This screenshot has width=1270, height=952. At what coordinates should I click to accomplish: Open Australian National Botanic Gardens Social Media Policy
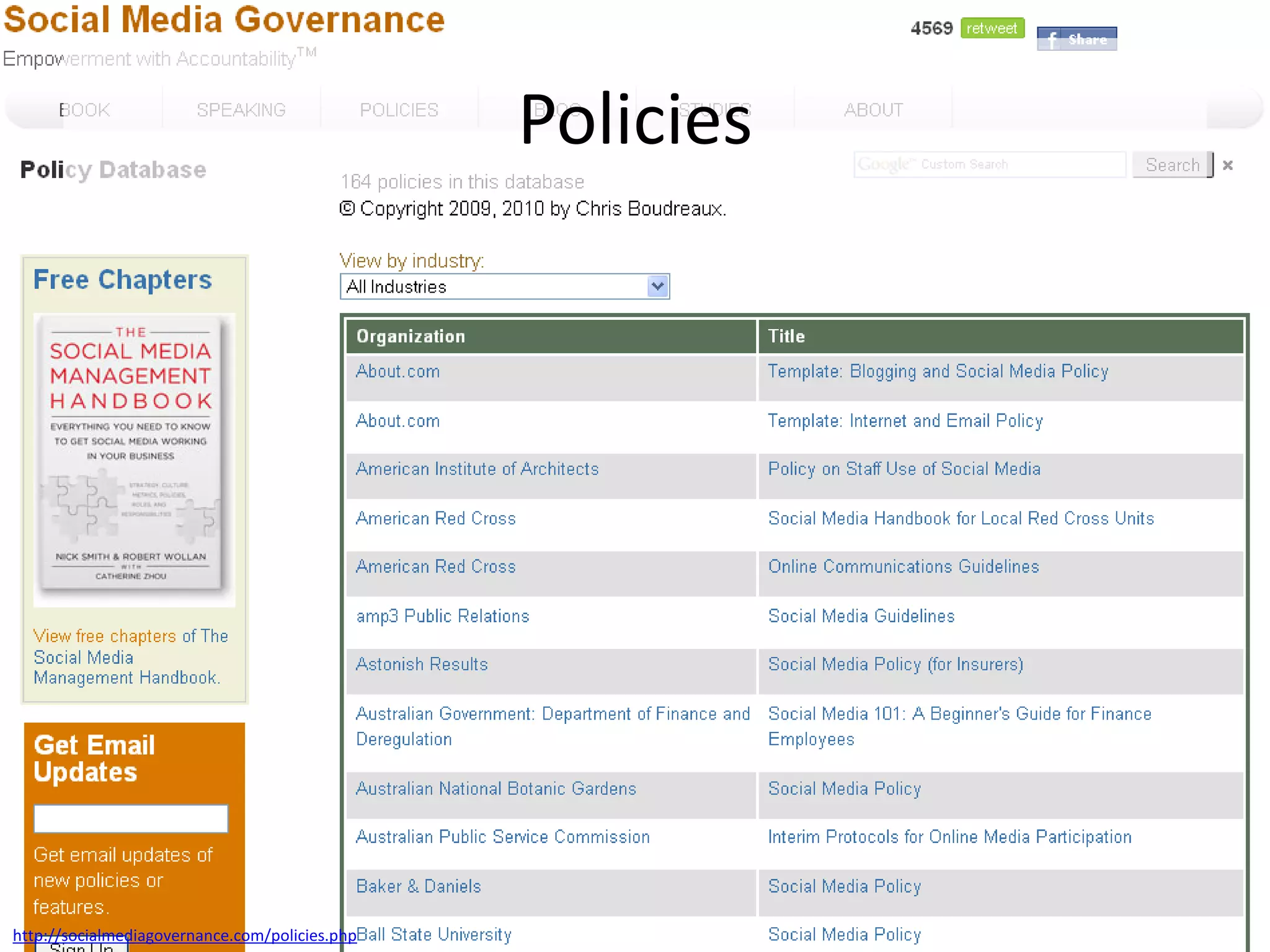[845, 788]
